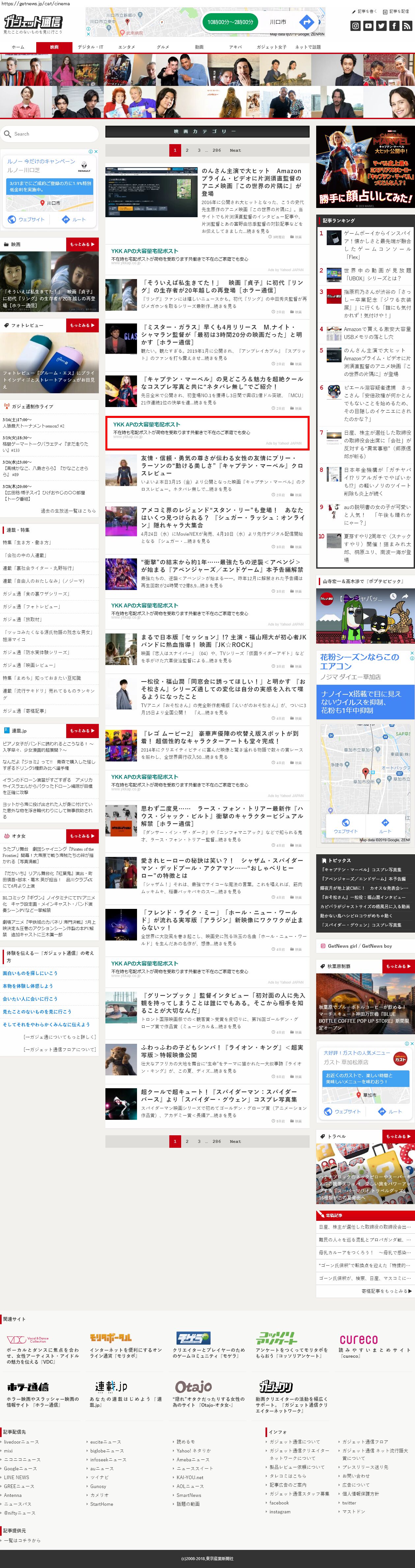This screenshot has width=415, height=1568.
Task: Click the ウェブサイト icon in Nojima map ad
Action: pyautogui.click(x=345, y=822)
